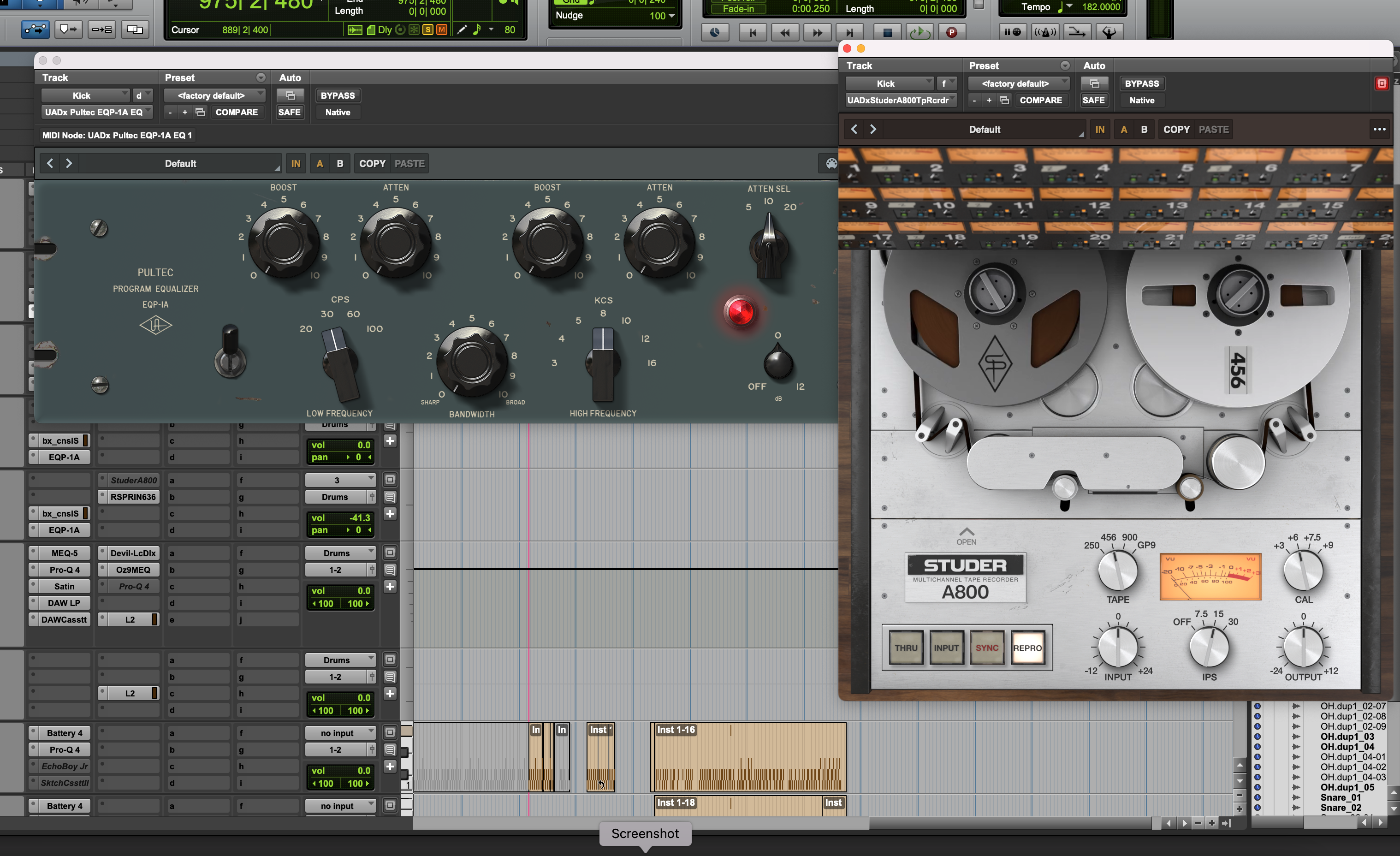Screen dimensions: 1400x856
Task: Toggle the MIDI Merge arrow button
Action: tap(1077, 32)
